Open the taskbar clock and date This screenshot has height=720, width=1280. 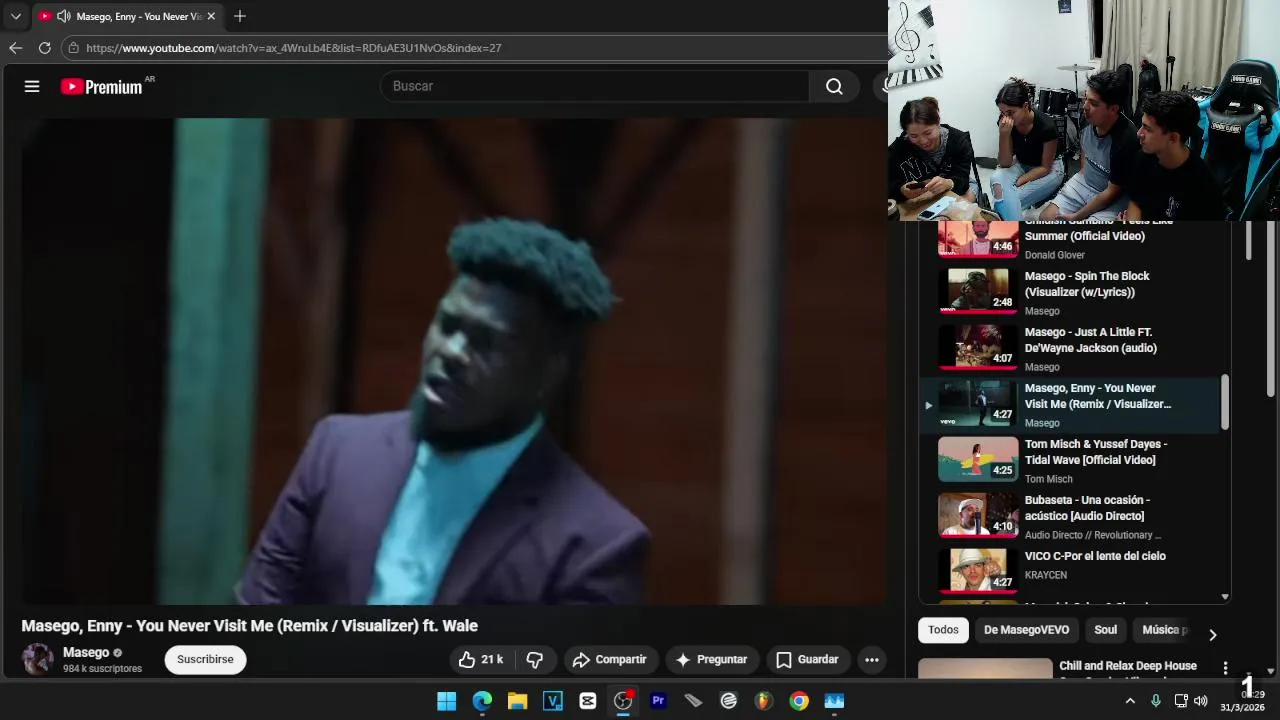coord(1242,700)
